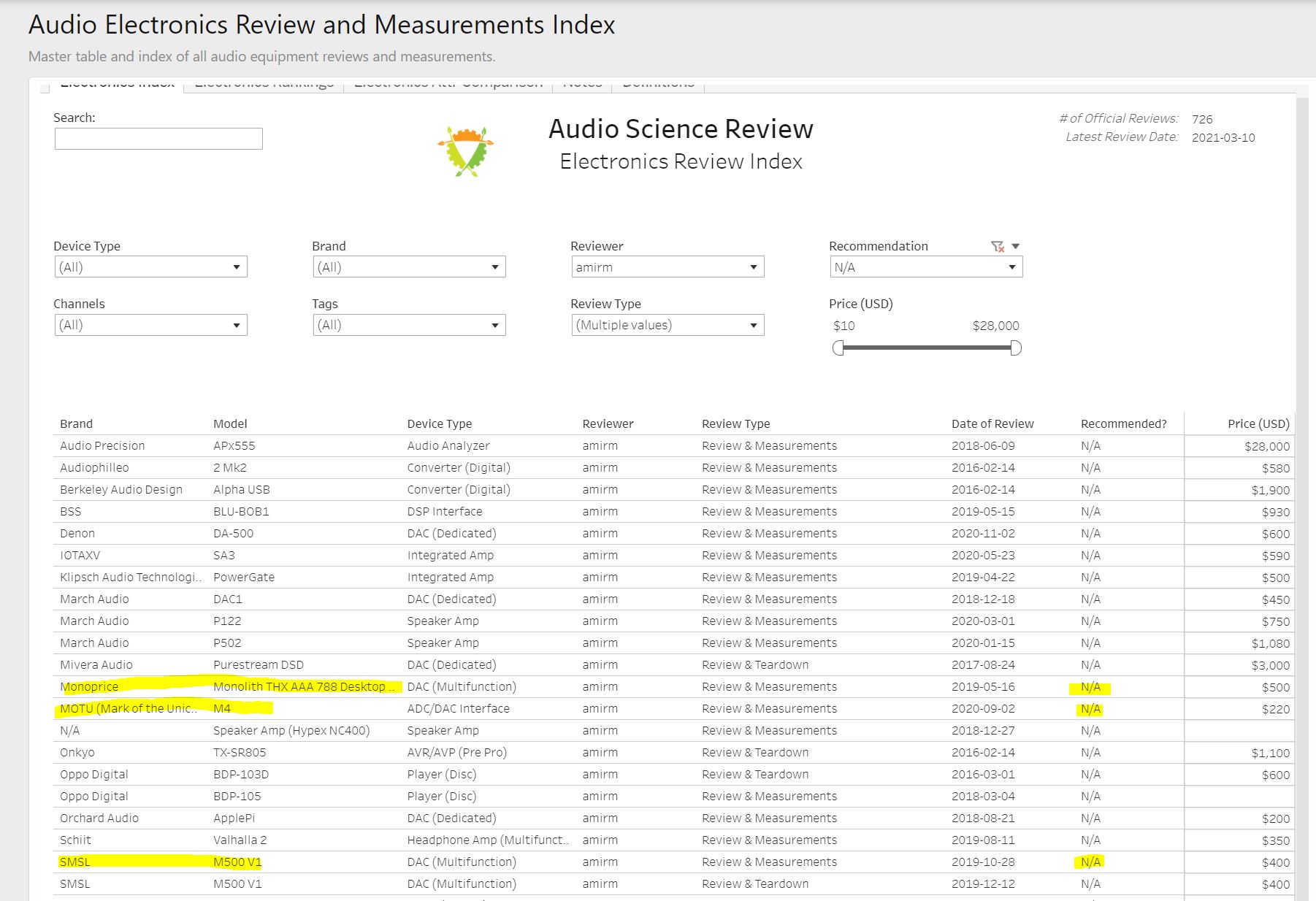Select the Audio Precision brand cell
The width and height of the screenshot is (1316, 901).
(x=102, y=445)
